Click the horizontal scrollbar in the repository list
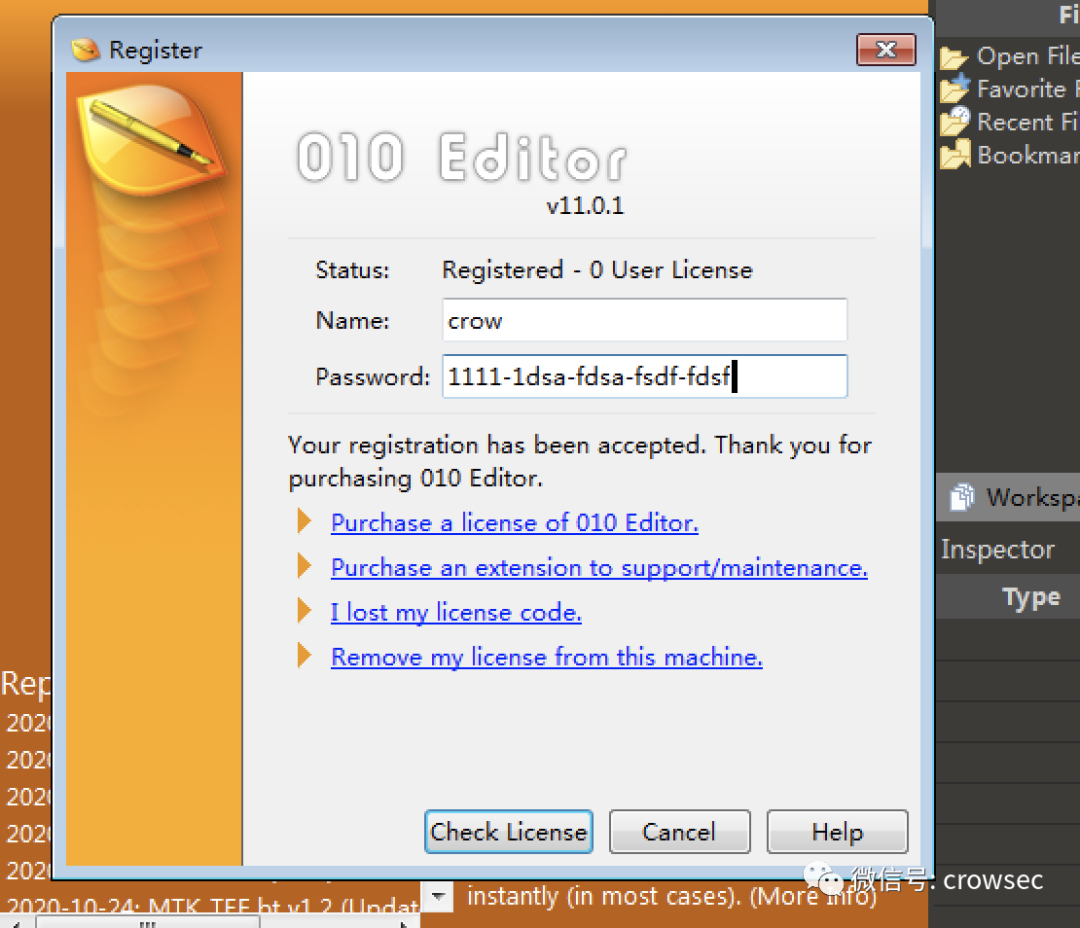 point(147,923)
